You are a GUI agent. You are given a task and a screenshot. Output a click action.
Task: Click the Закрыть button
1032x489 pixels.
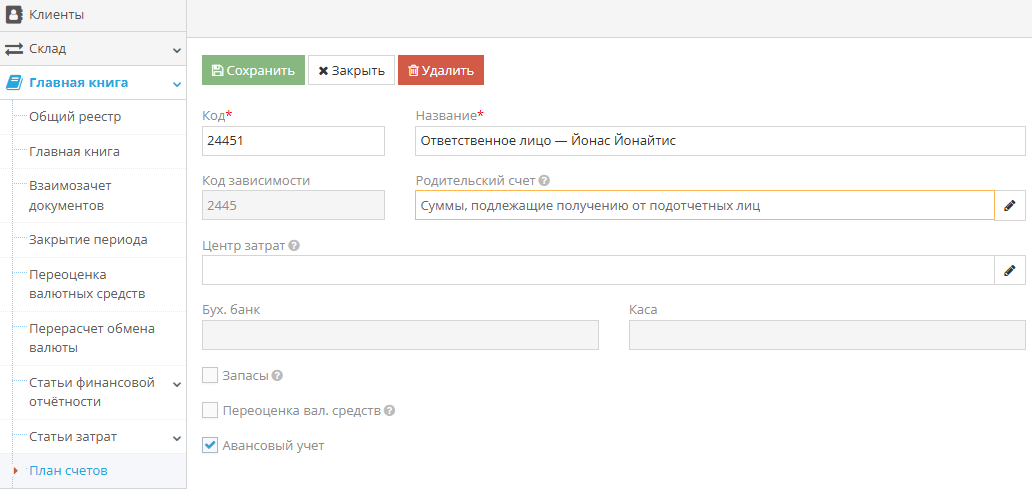coord(351,71)
